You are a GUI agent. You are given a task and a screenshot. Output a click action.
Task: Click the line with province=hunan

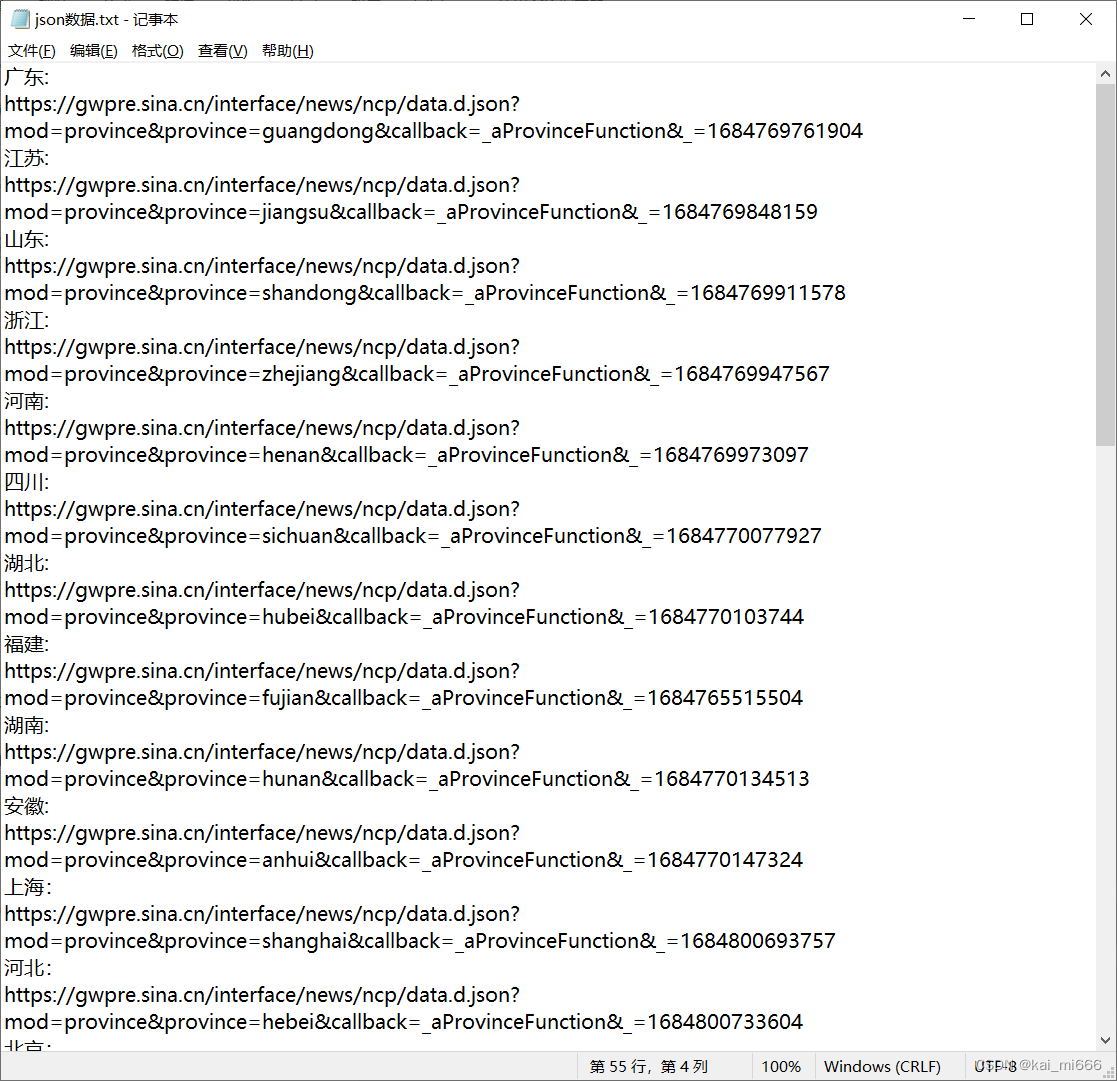[x=407, y=779]
